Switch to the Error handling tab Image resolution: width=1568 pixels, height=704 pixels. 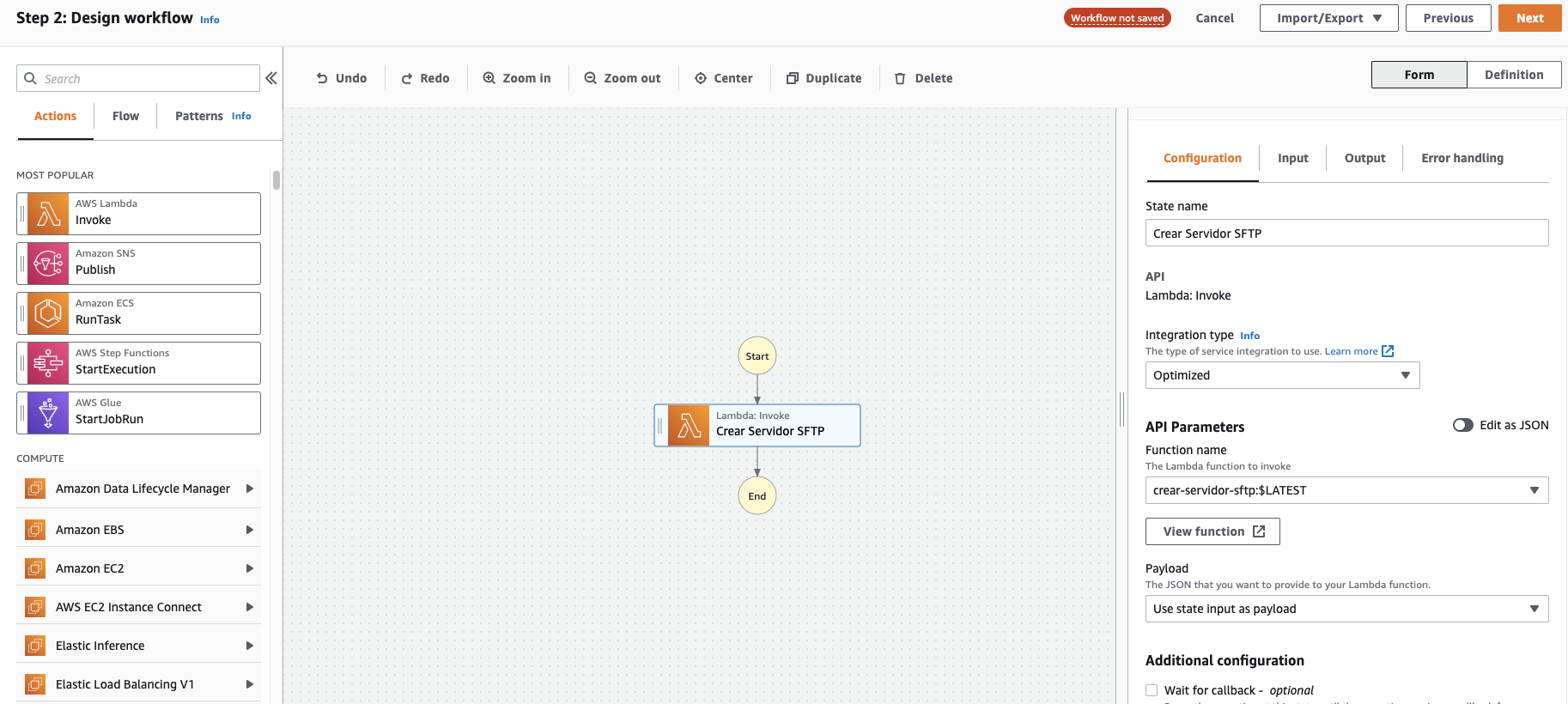point(1462,158)
